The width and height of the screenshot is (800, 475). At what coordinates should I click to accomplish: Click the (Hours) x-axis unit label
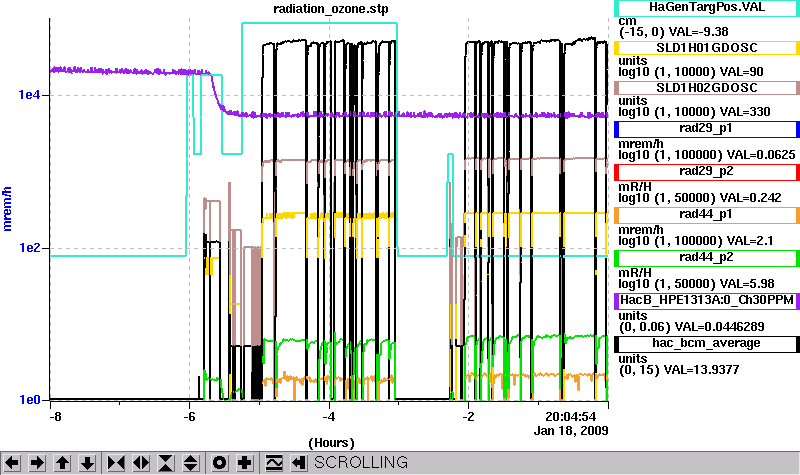[331, 442]
